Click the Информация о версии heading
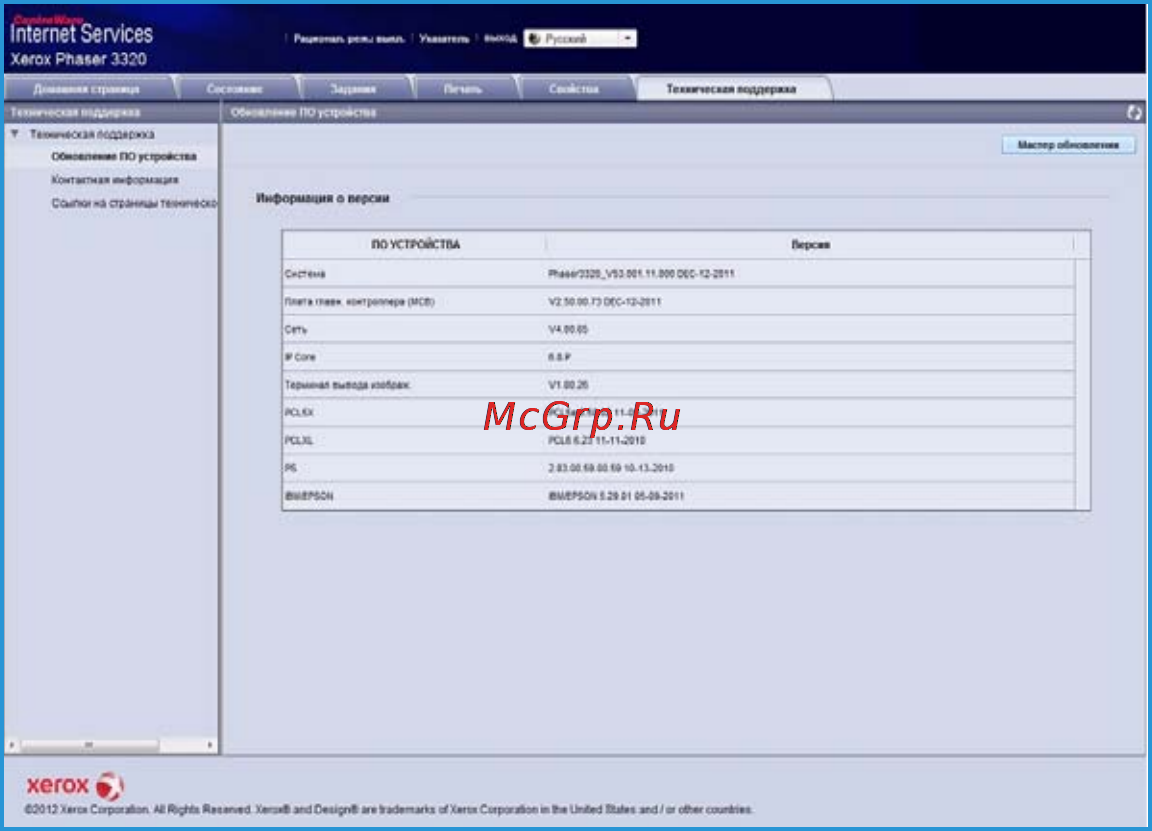The height and width of the screenshot is (831, 1152). point(323,198)
